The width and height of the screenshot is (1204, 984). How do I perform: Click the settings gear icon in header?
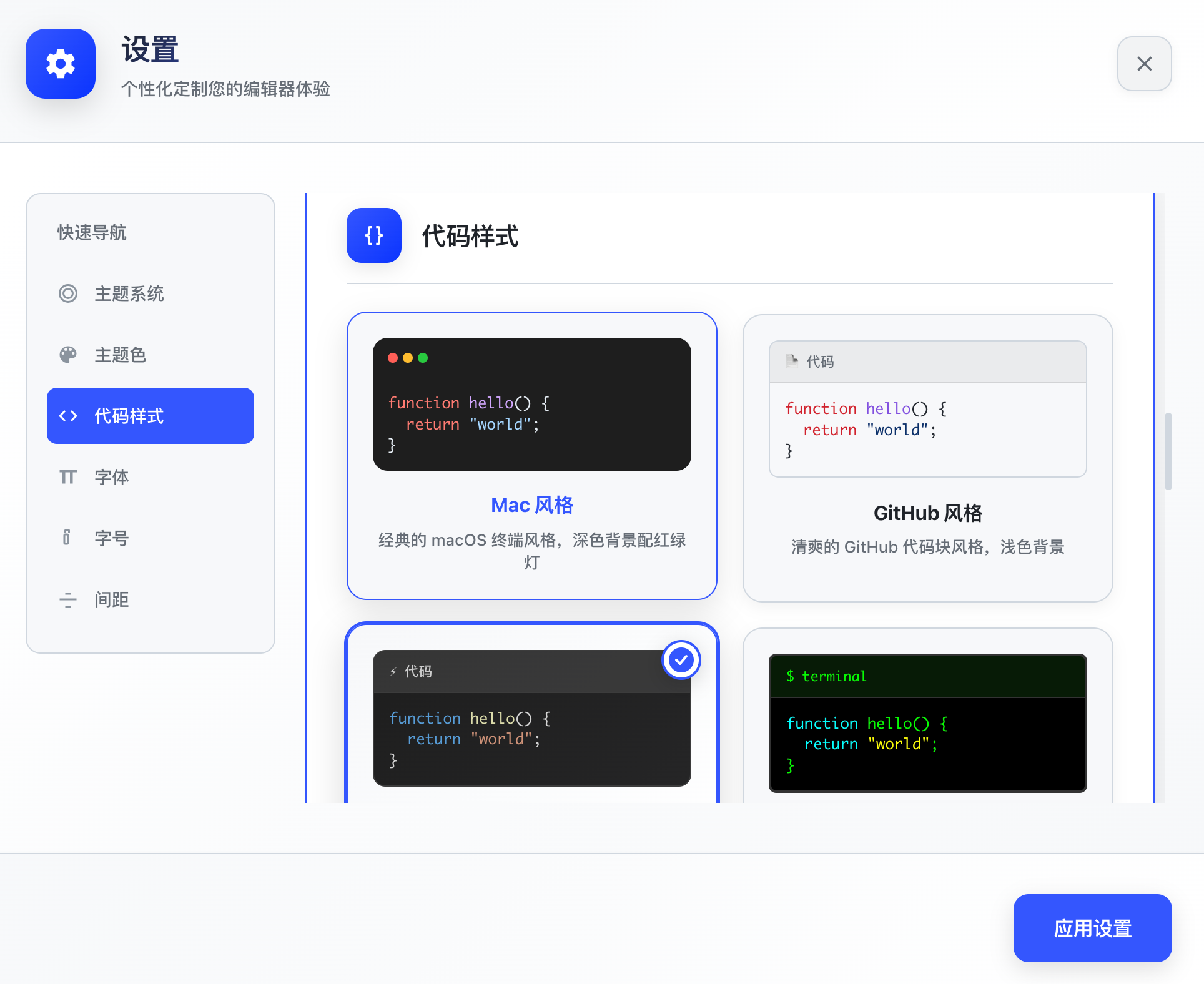click(61, 64)
